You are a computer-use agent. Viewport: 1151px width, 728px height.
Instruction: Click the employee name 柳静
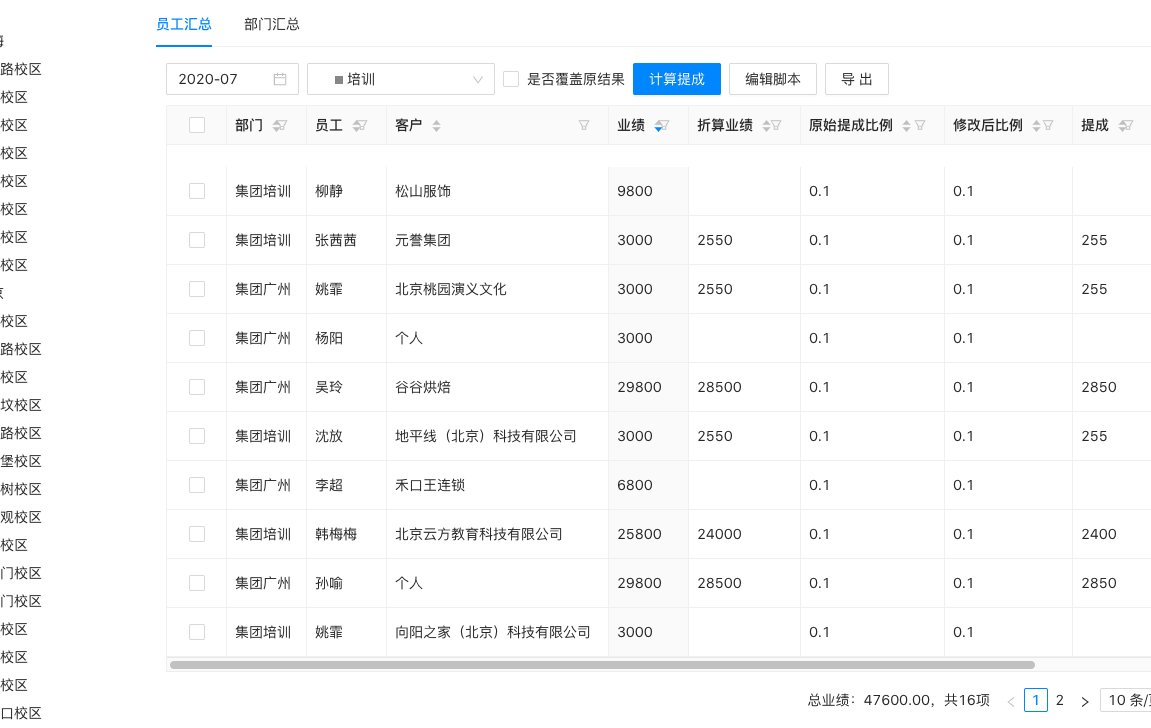pos(329,191)
